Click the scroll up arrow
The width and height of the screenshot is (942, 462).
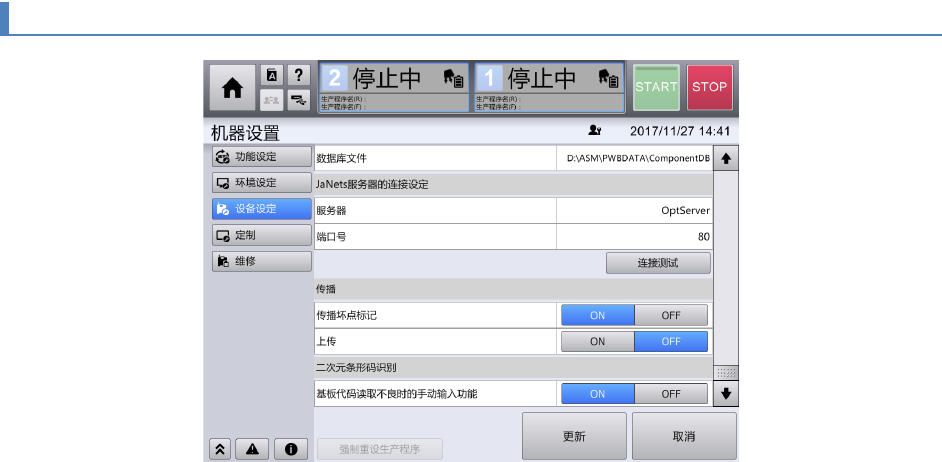tap(726, 159)
